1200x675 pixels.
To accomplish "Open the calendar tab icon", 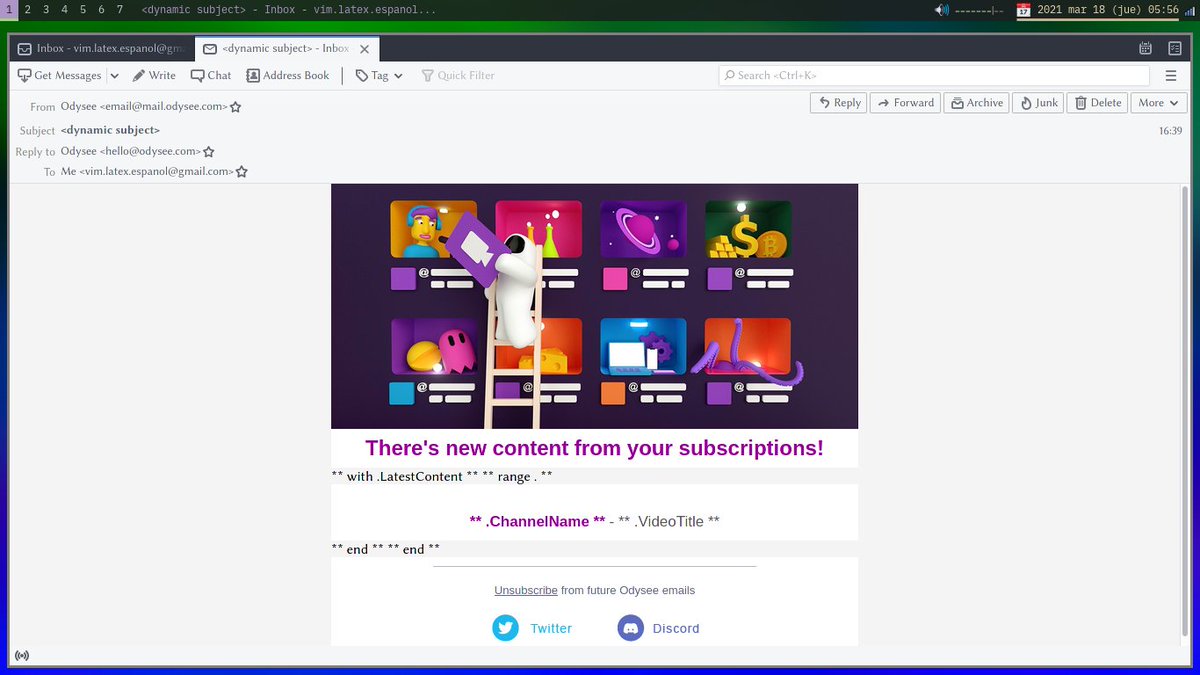I will coord(1145,48).
